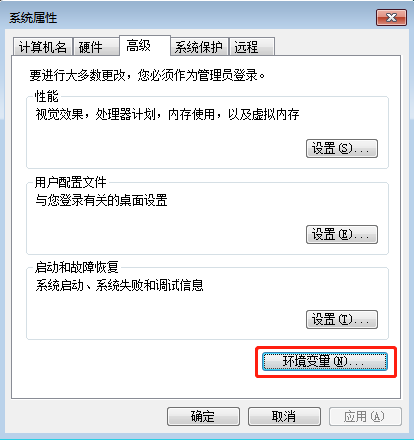Click the 用户配置文件 group heading

click(x=71, y=182)
